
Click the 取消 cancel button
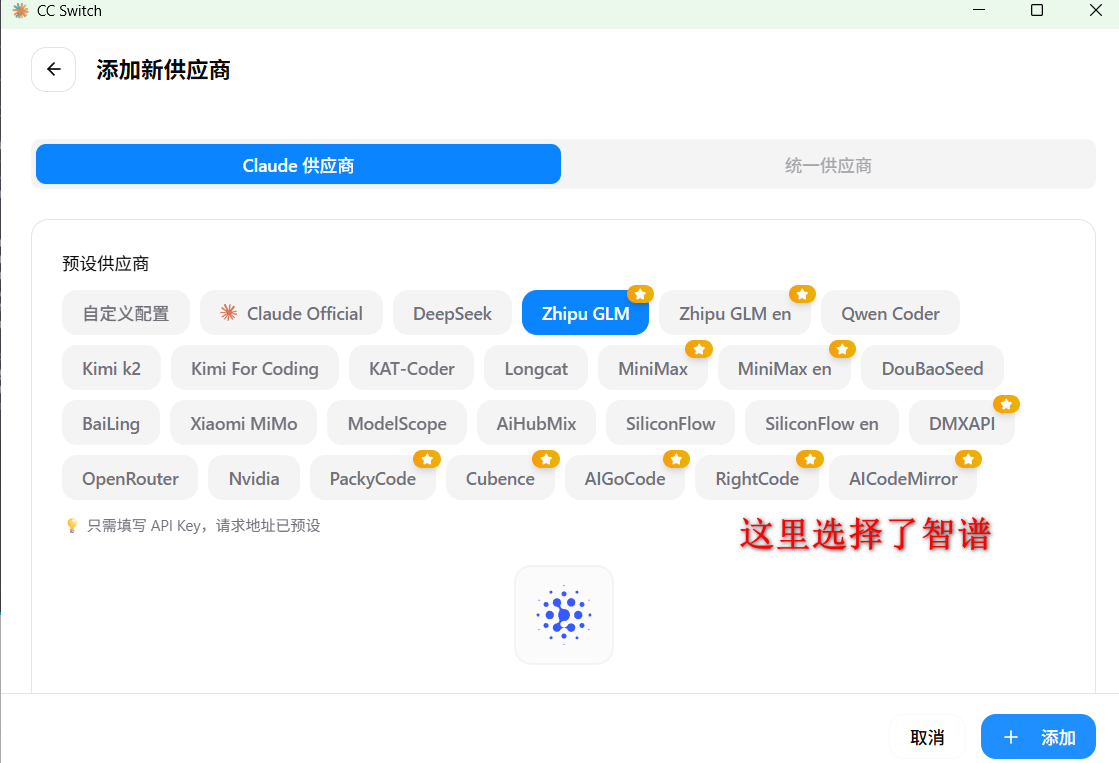(927, 737)
